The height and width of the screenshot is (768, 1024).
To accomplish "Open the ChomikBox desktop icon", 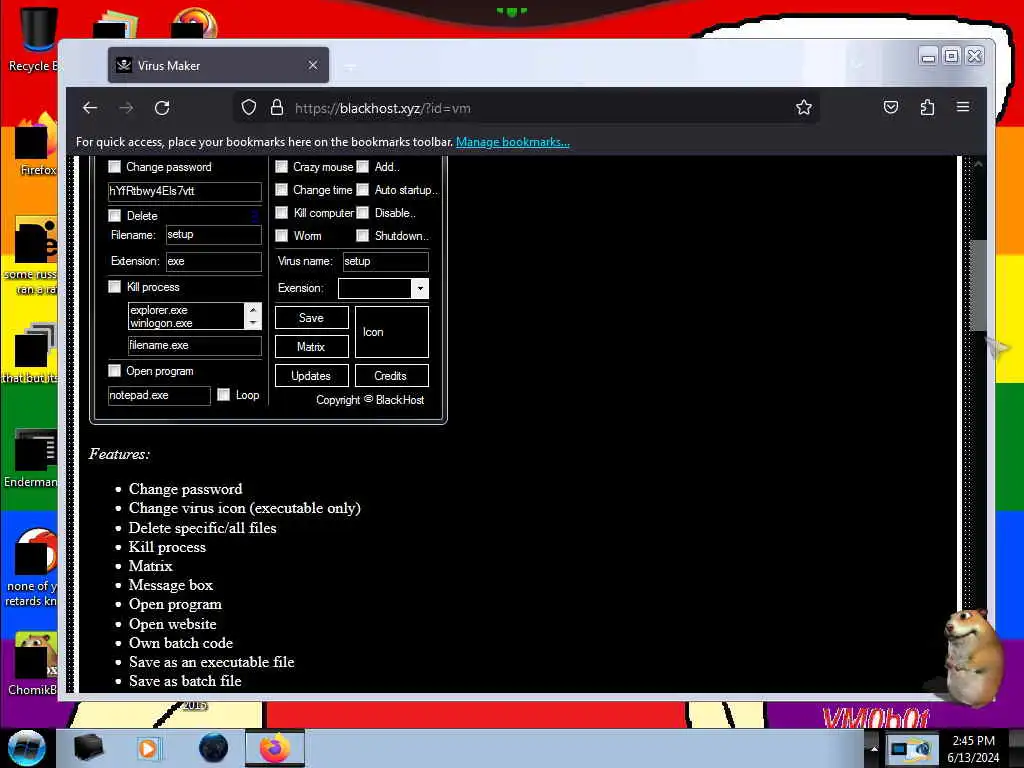I will click(x=33, y=663).
